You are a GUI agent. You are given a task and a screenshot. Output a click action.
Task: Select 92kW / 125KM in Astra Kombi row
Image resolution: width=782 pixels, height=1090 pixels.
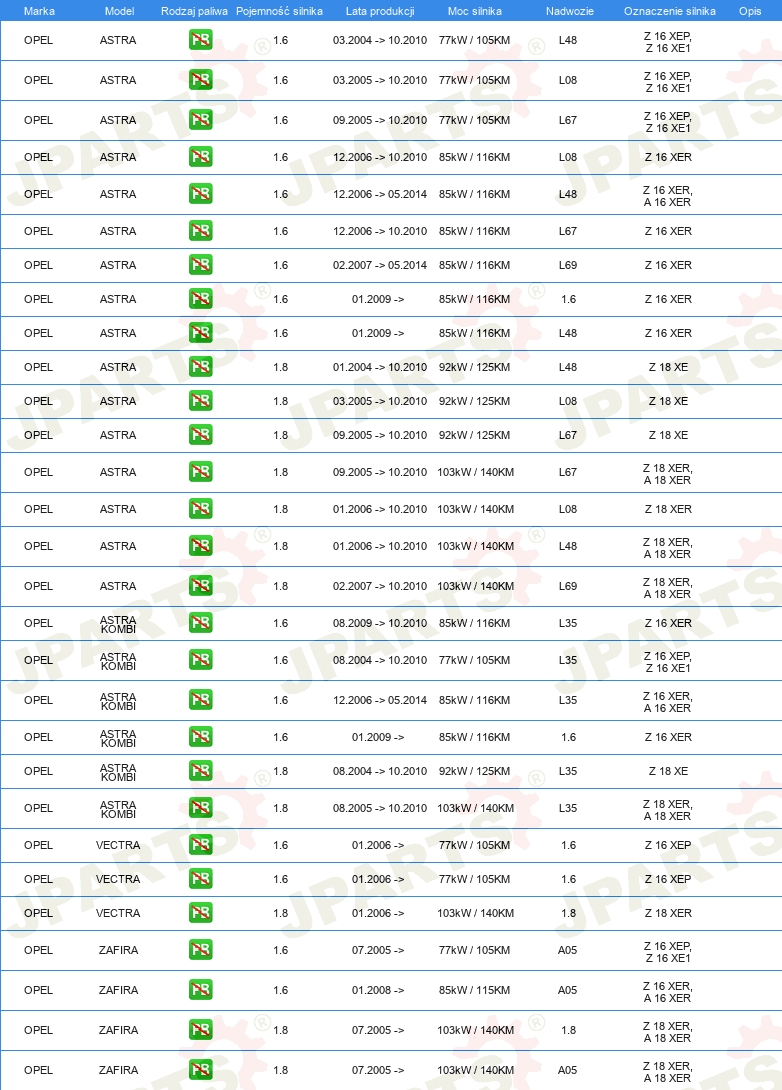tap(475, 771)
